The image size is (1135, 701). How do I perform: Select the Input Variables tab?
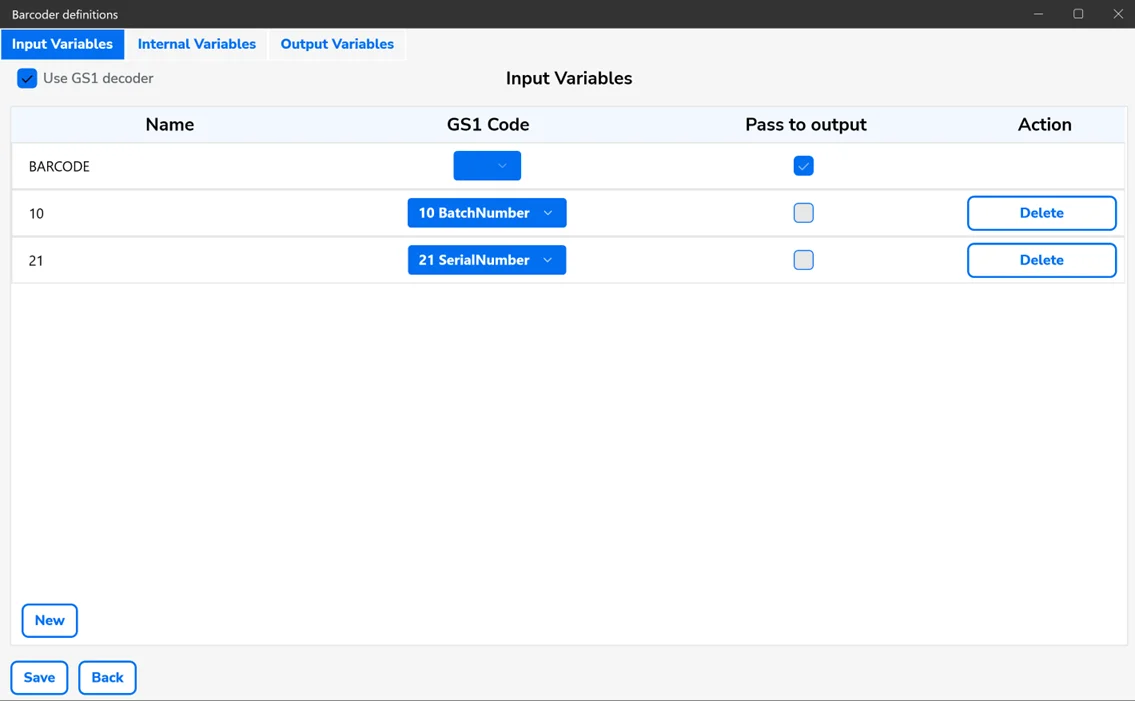[x=62, y=44]
